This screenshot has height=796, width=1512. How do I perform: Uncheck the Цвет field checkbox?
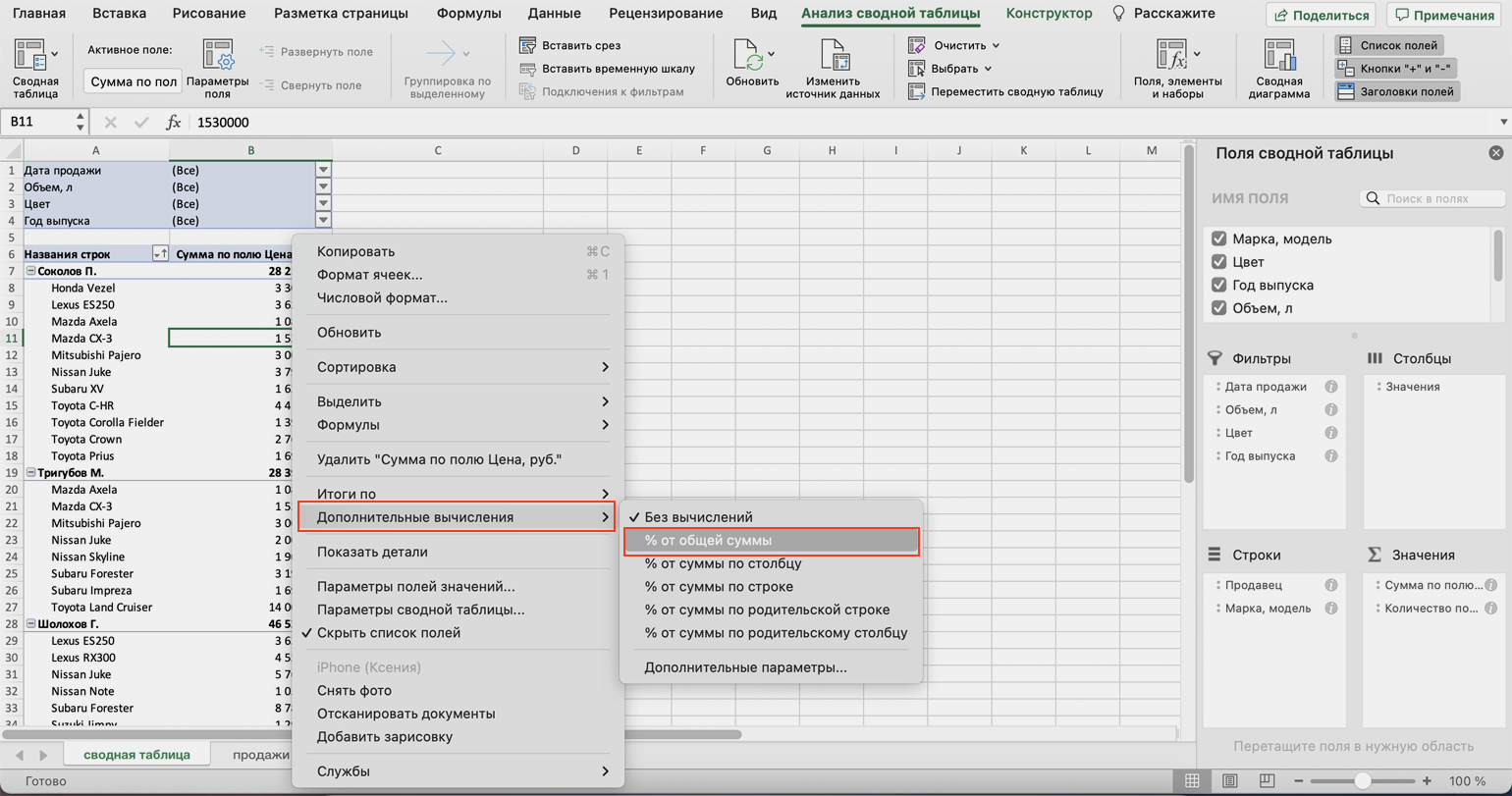point(1219,262)
